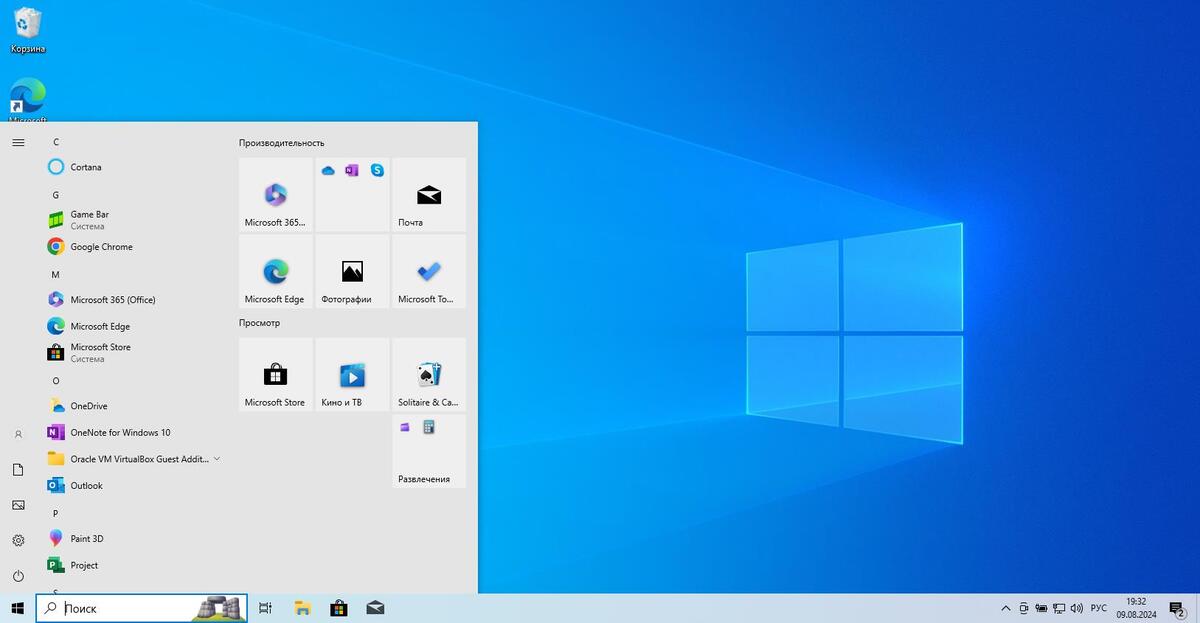This screenshot has width=1200, height=623.
Task: Open Microsoft Store from the taskbar
Action: [339, 608]
